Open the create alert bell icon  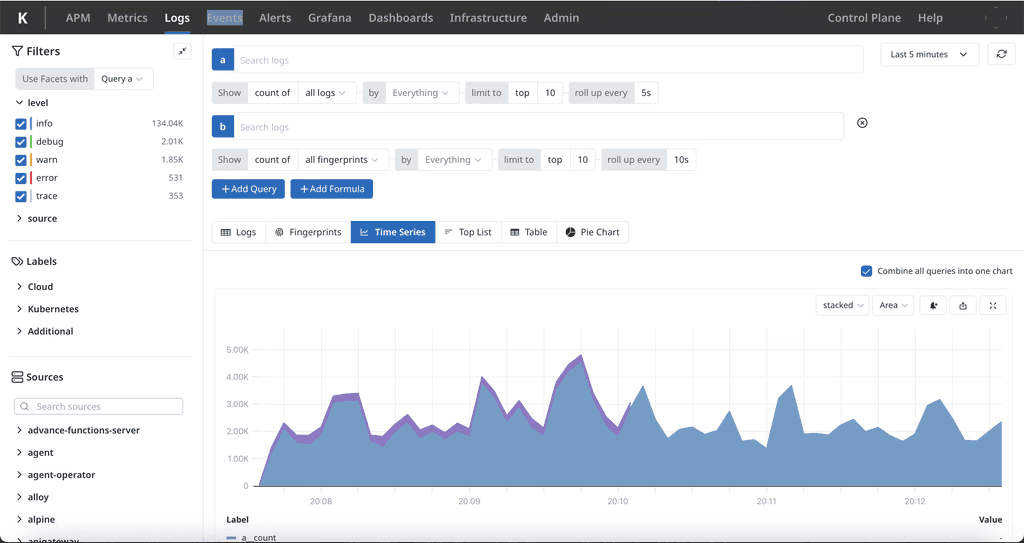point(933,305)
